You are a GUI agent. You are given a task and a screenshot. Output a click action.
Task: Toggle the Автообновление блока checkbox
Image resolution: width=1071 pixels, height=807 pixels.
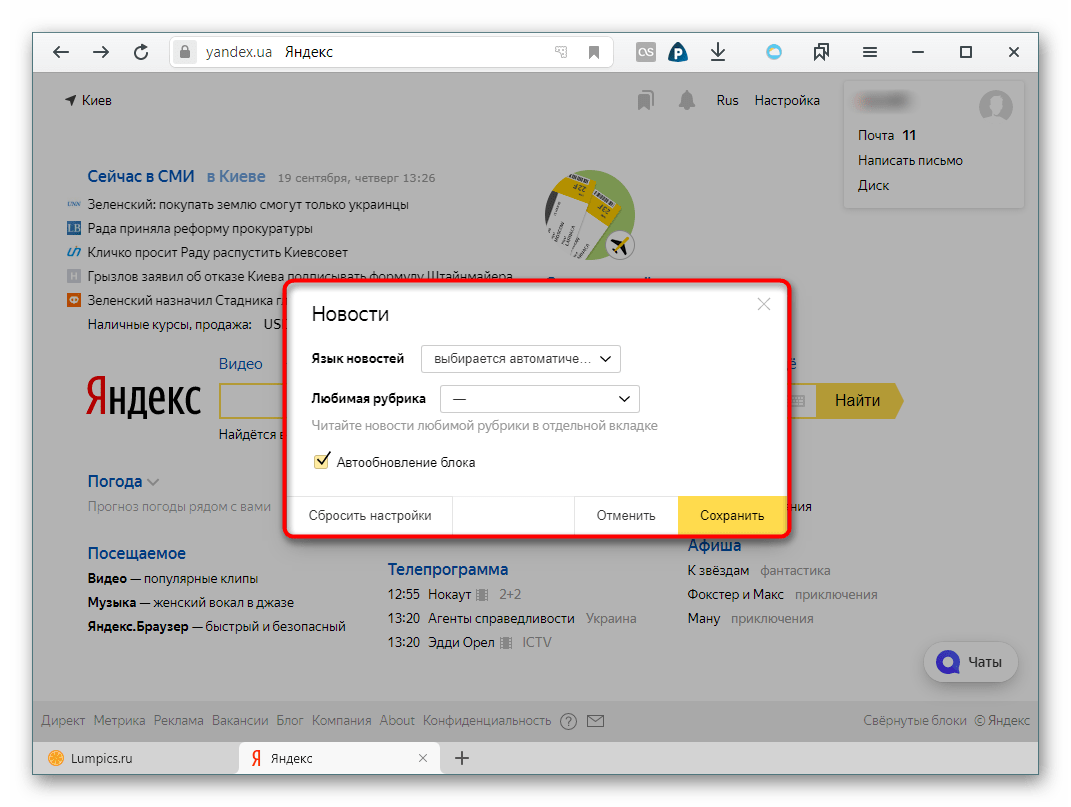click(322, 462)
